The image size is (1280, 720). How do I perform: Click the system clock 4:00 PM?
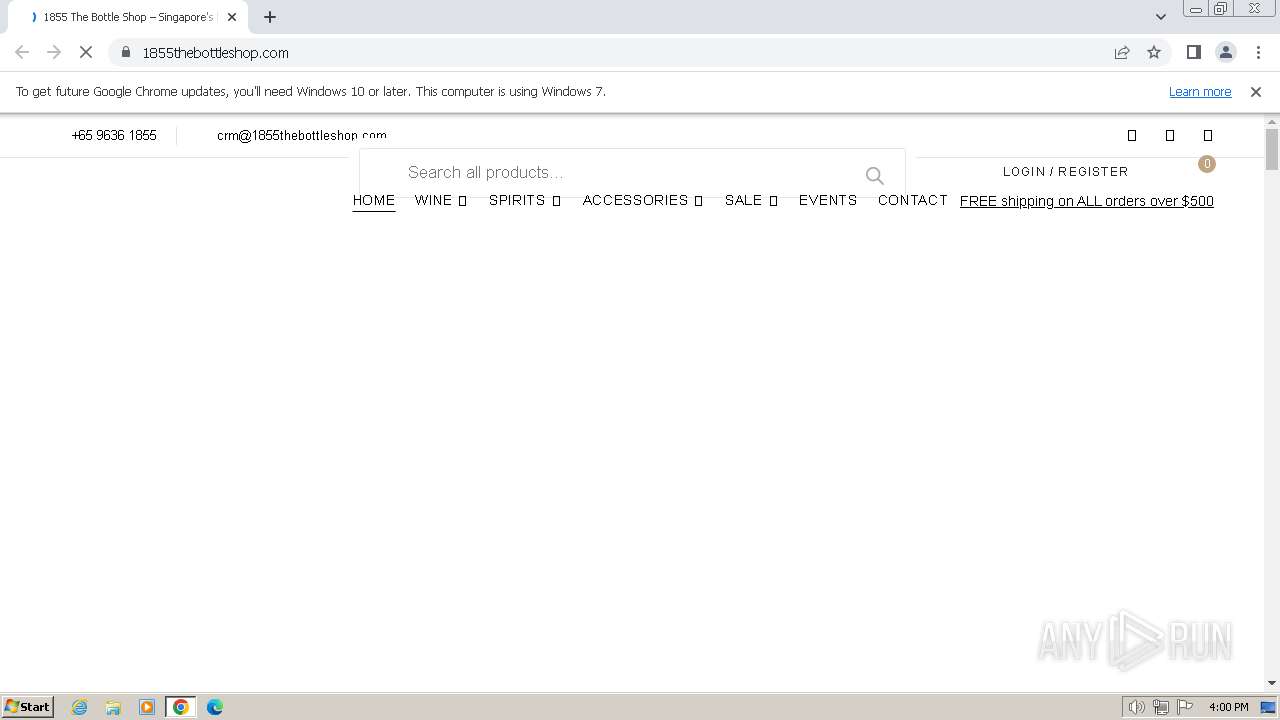1228,707
